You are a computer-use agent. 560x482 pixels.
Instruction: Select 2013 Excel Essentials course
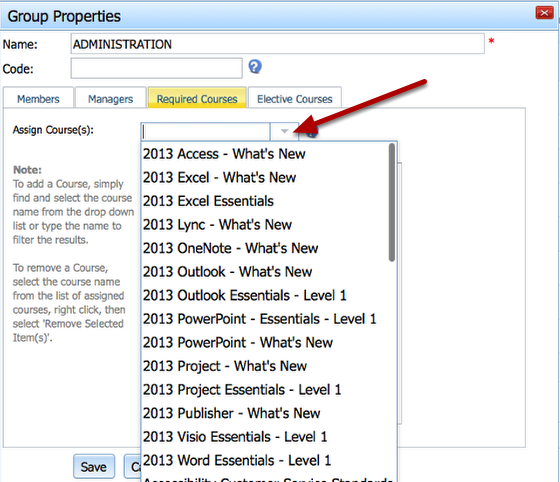point(265,201)
